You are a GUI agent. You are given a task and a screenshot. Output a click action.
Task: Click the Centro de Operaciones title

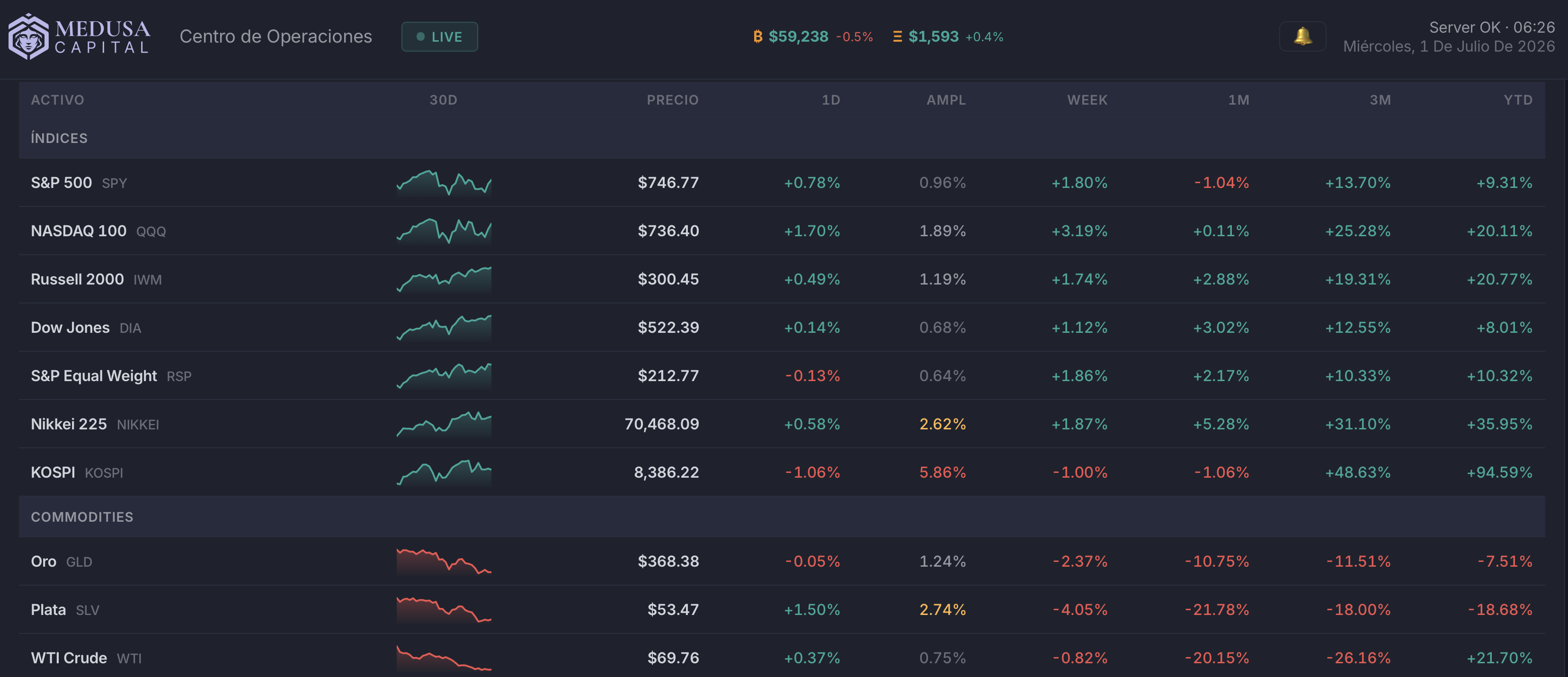click(276, 36)
